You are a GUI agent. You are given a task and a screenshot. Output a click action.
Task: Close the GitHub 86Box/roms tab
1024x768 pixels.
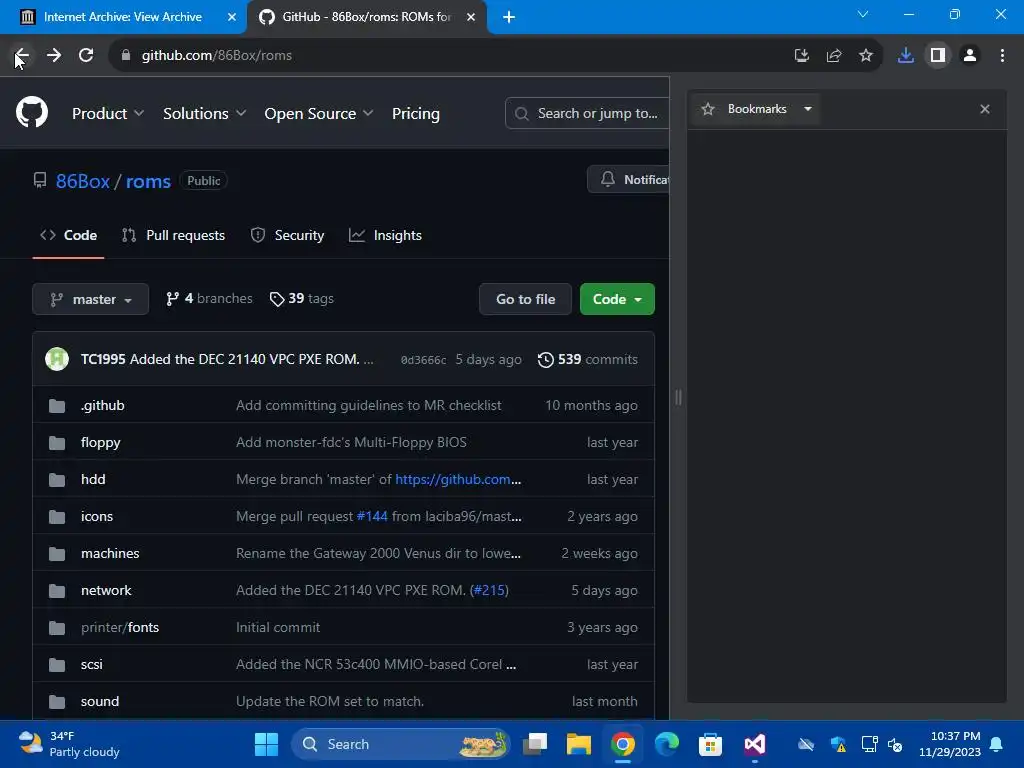click(471, 17)
